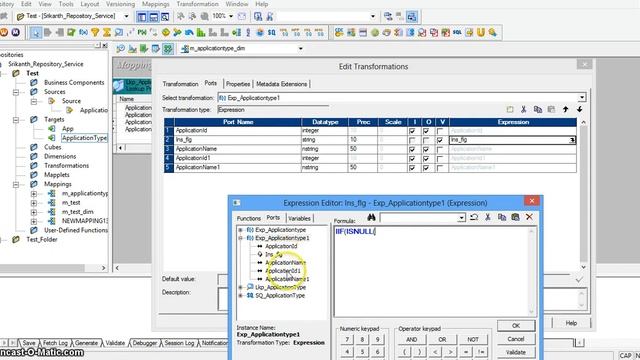Click the ports grid vertical scrollbar
640x360 pixels.
(583, 194)
